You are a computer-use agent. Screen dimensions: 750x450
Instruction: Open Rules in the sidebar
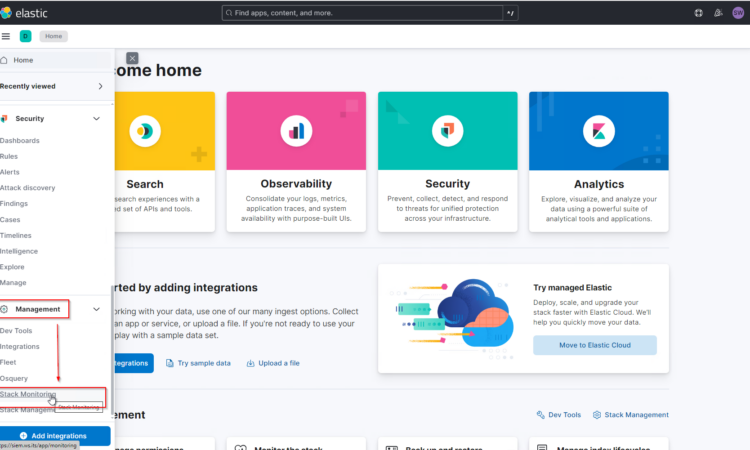[9, 156]
